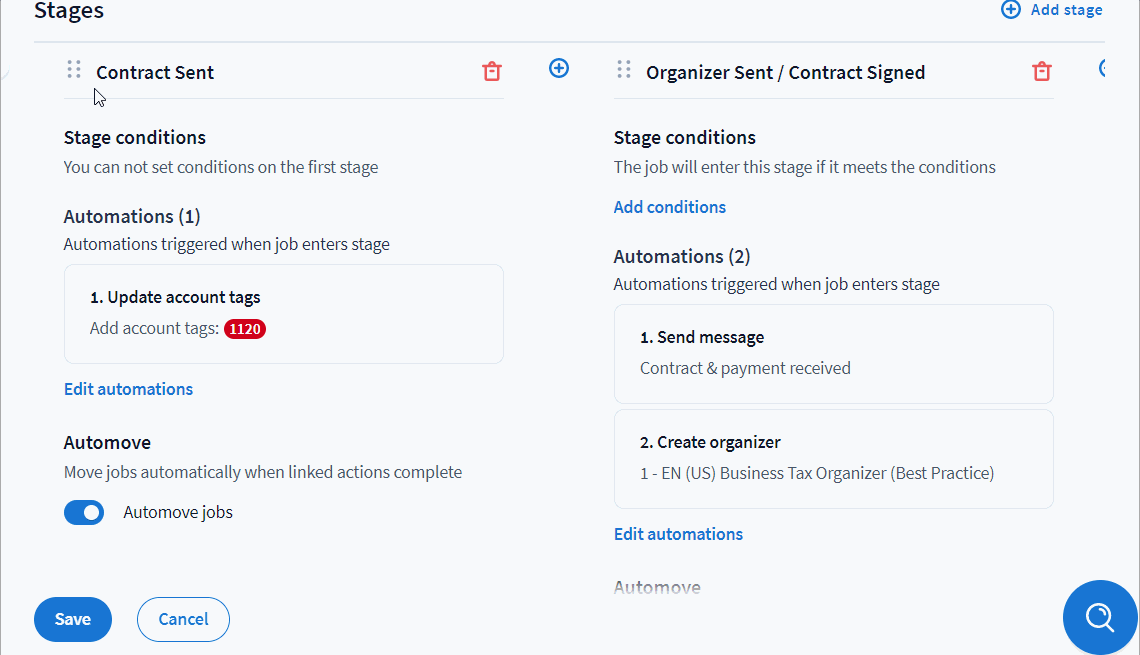The width and height of the screenshot is (1140, 655).
Task: Add a stage after Contract Sent
Action: click(559, 68)
